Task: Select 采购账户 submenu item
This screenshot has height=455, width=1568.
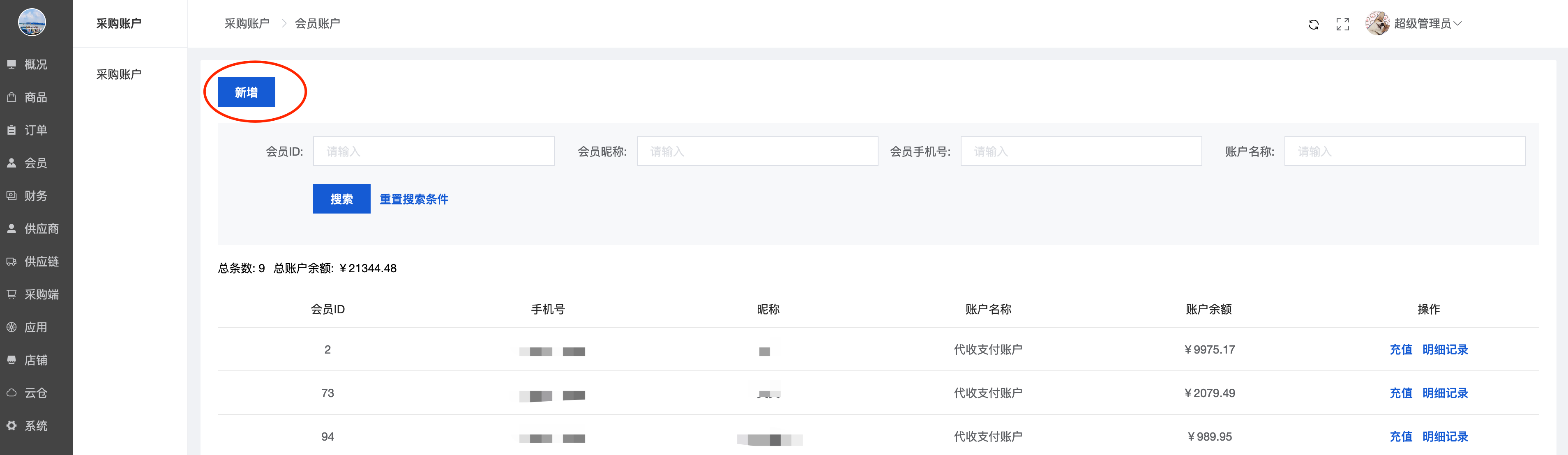Action: pos(119,74)
